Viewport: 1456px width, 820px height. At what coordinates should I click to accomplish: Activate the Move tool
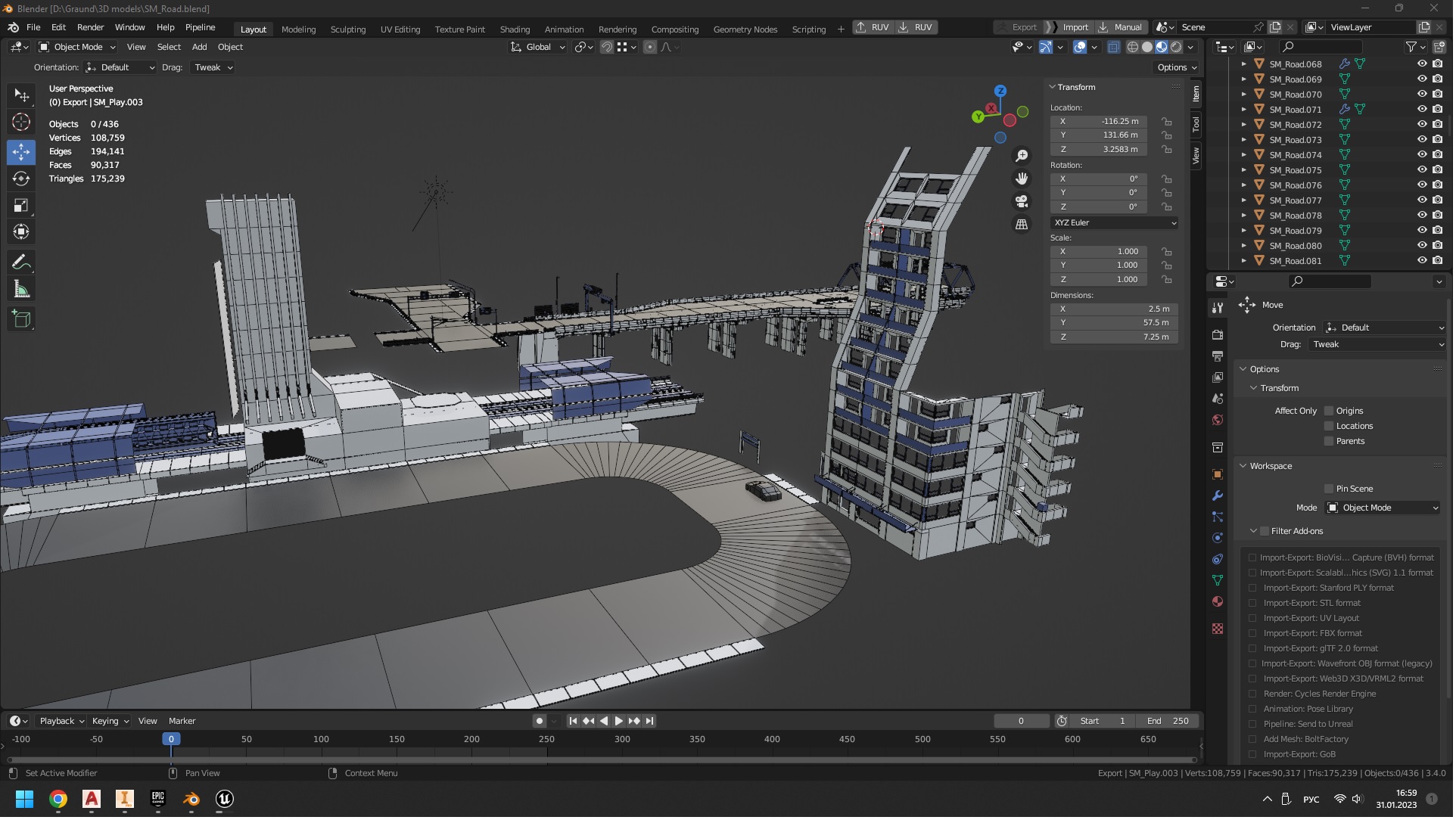(x=21, y=152)
